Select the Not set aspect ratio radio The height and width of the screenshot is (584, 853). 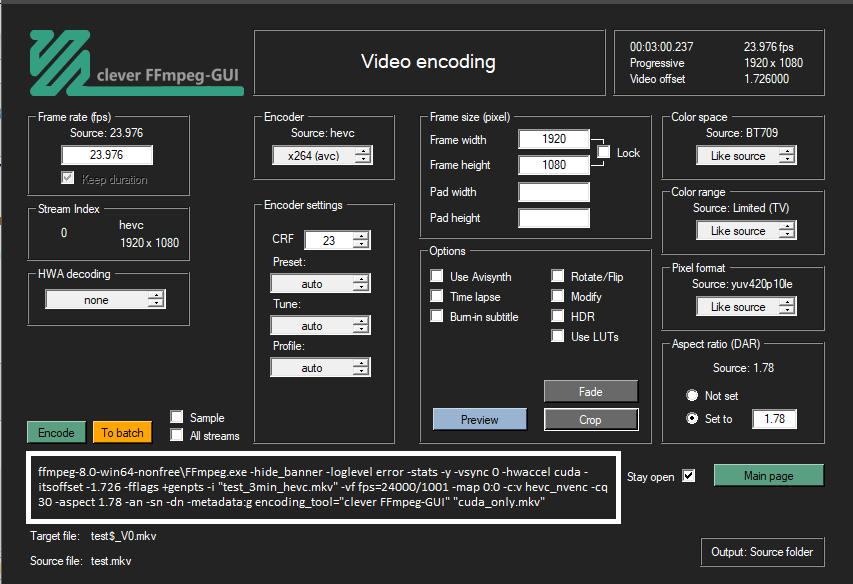coord(692,395)
